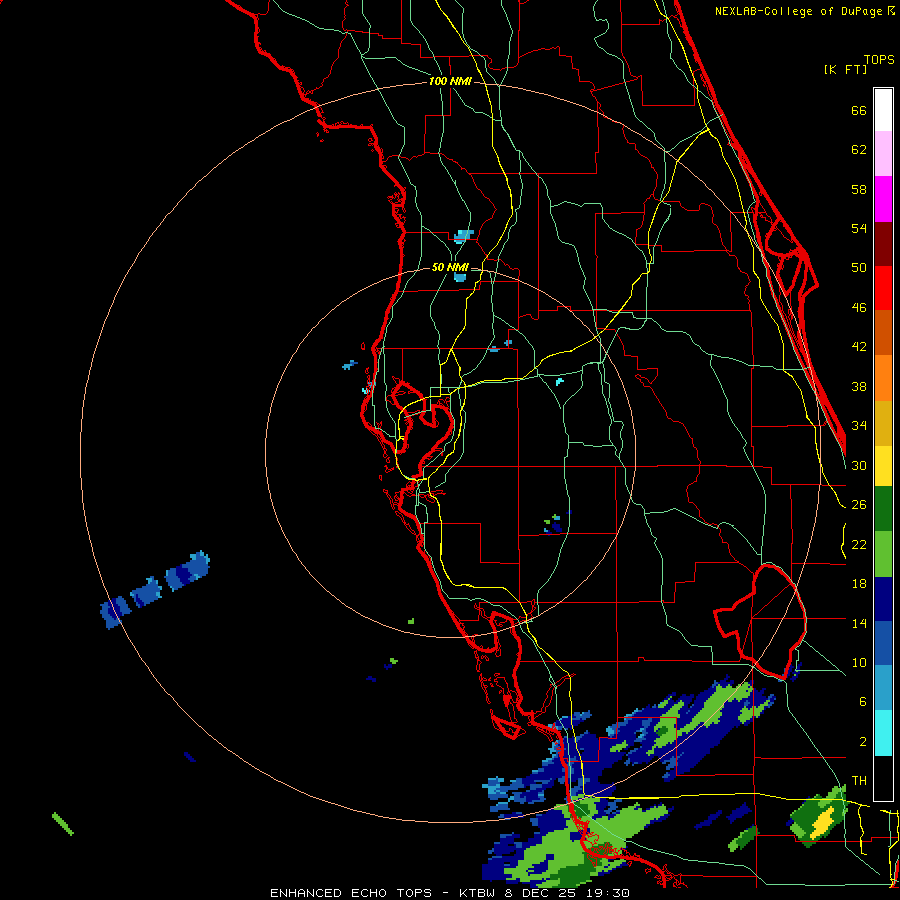Image resolution: width=900 pixels, height=900 pixels.
Task: Pick the gold legend swatch
Action: point(883,424)
